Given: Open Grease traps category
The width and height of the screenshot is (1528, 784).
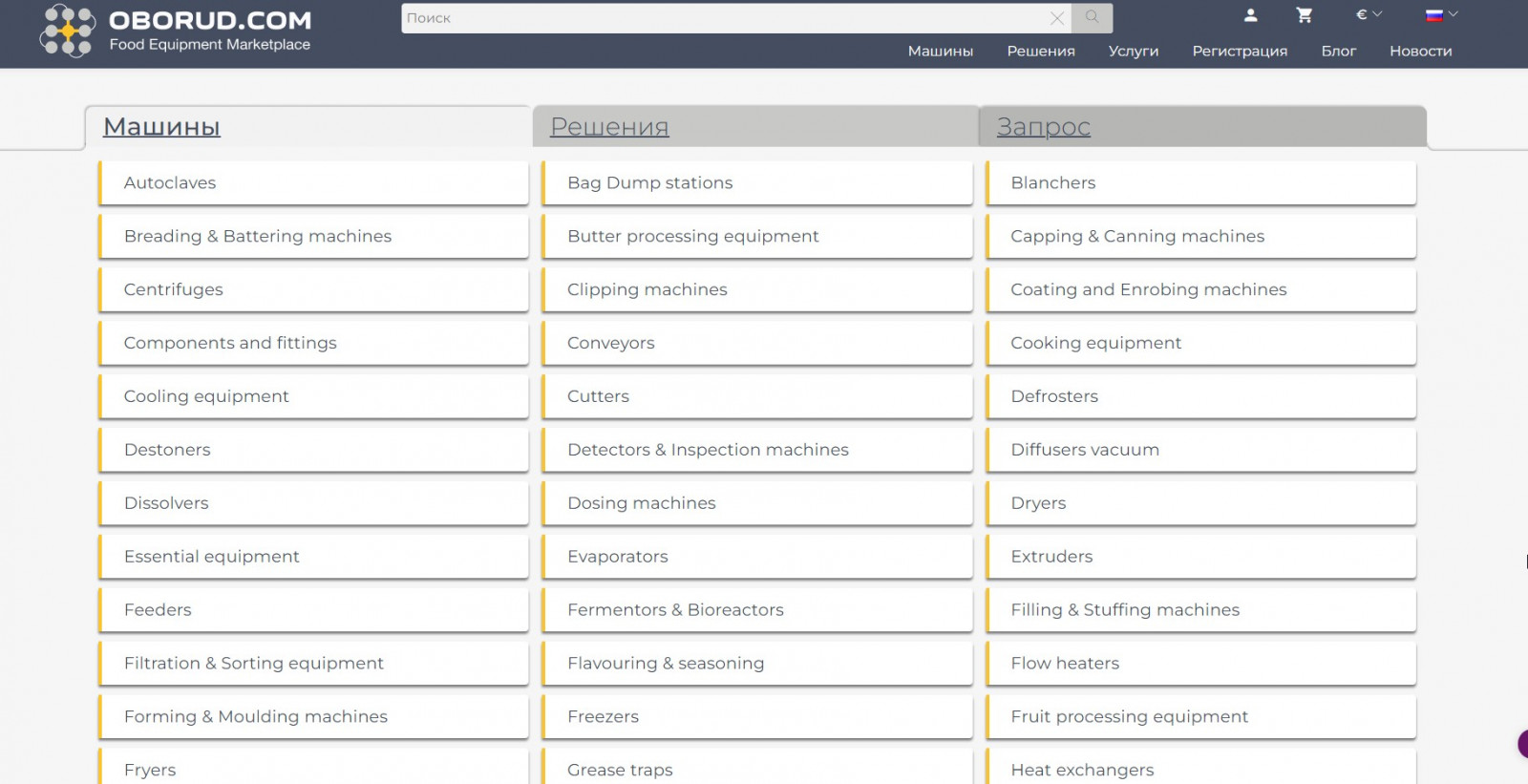Looking at the screenshot, I should pos(757,767).
